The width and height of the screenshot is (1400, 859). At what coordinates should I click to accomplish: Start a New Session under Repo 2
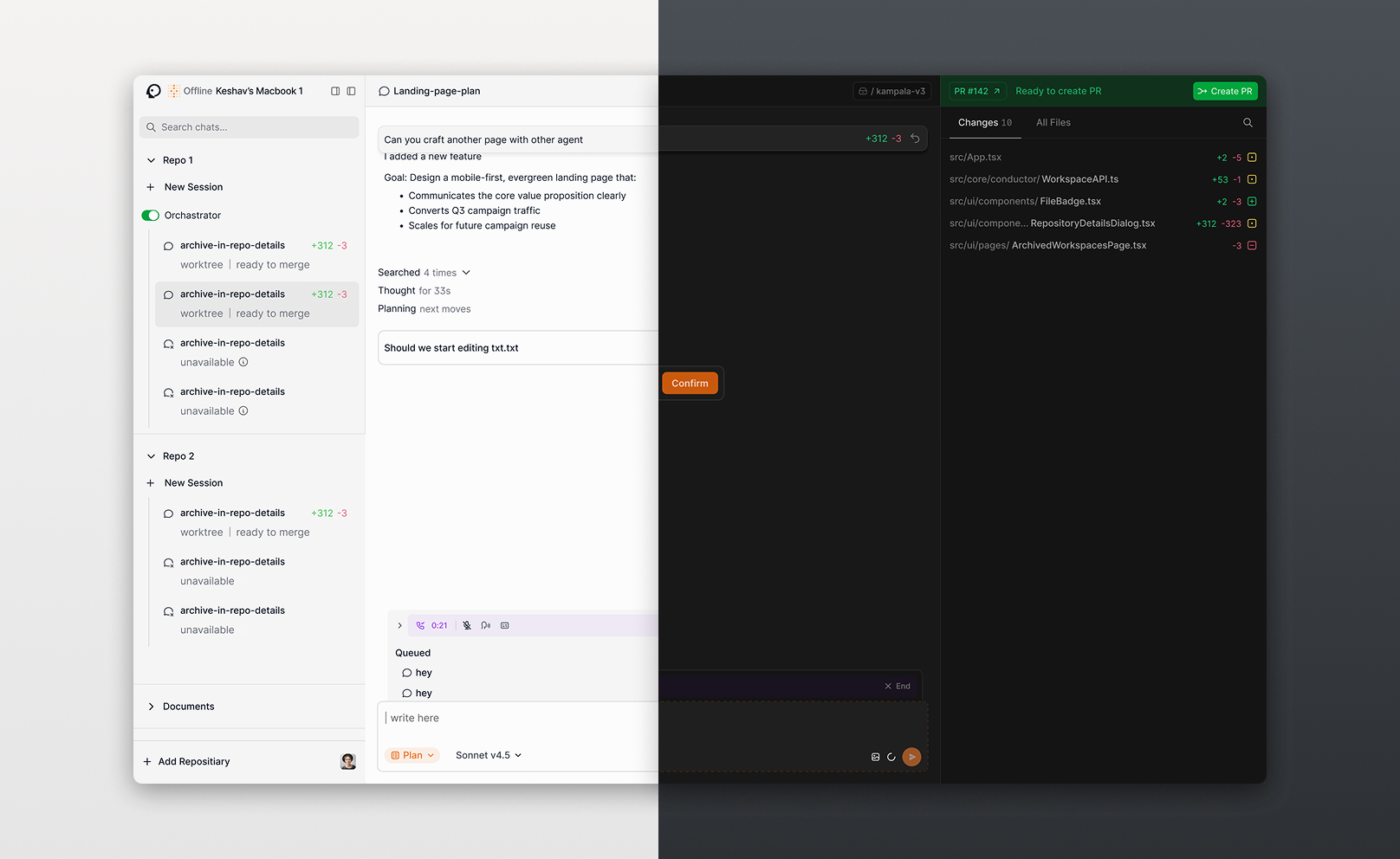click(185, 483)
